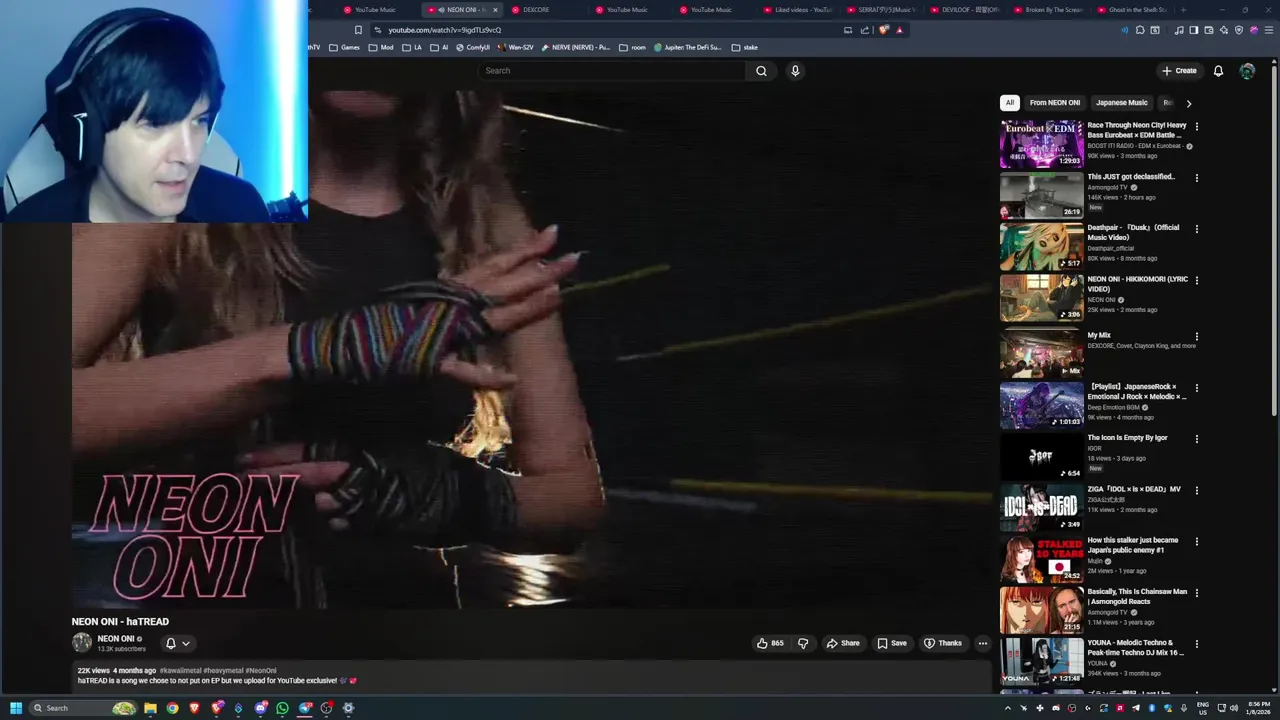1280x720 pixels.
Task: Open options menu for HIKIKOMORI lyric video
Action: (1196, 281)
